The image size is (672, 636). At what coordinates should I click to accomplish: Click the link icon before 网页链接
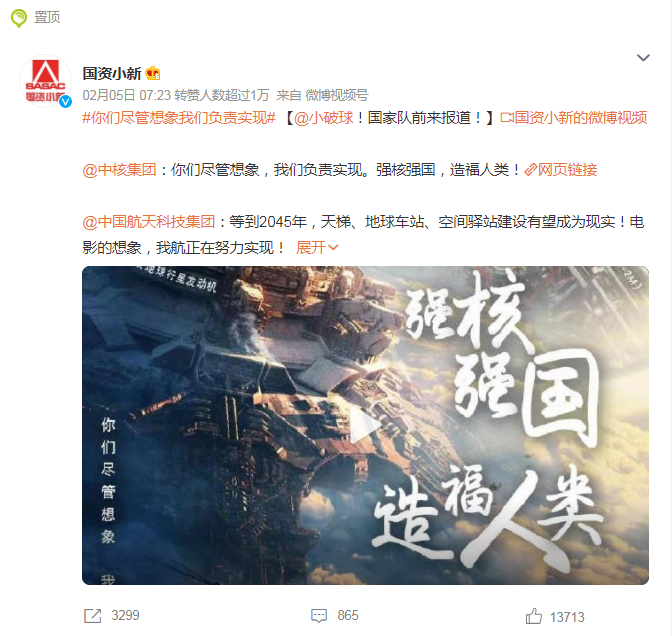point(530,170)
